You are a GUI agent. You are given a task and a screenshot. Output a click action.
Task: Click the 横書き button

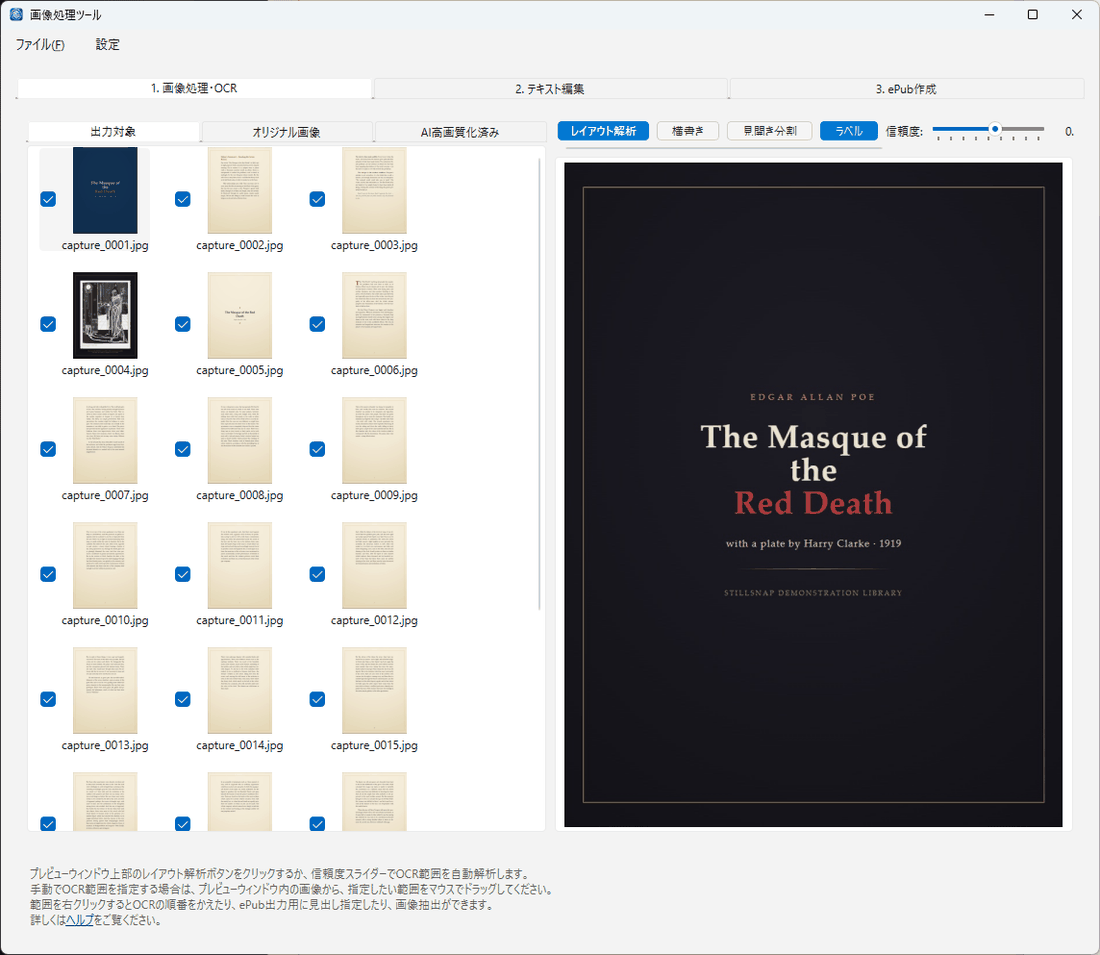tap(688, 131)
